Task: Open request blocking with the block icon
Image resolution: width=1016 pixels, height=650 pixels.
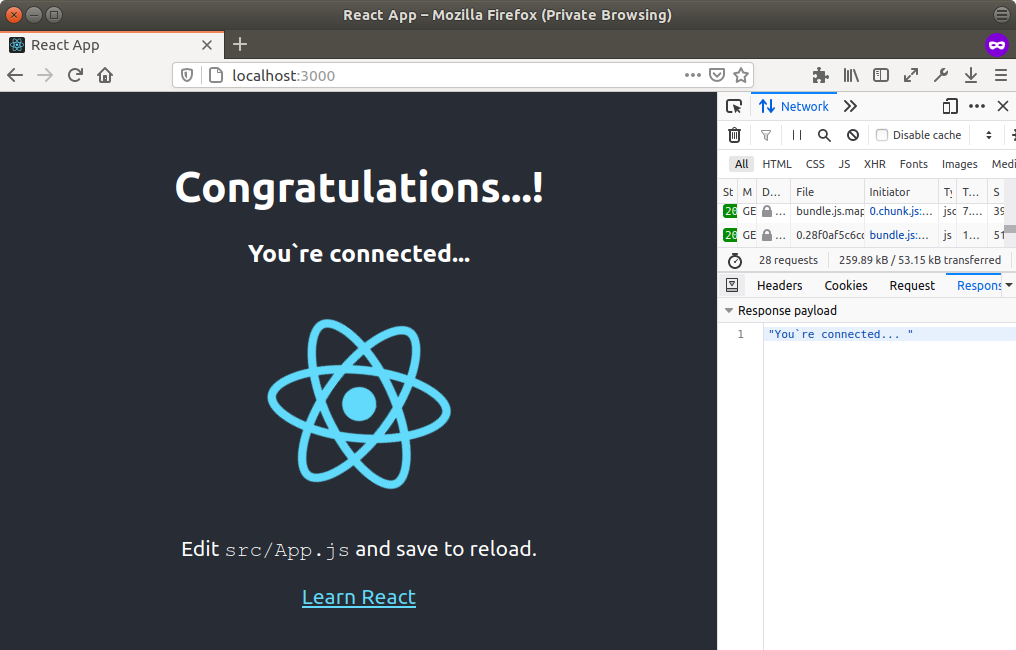Action: [852, 134]
